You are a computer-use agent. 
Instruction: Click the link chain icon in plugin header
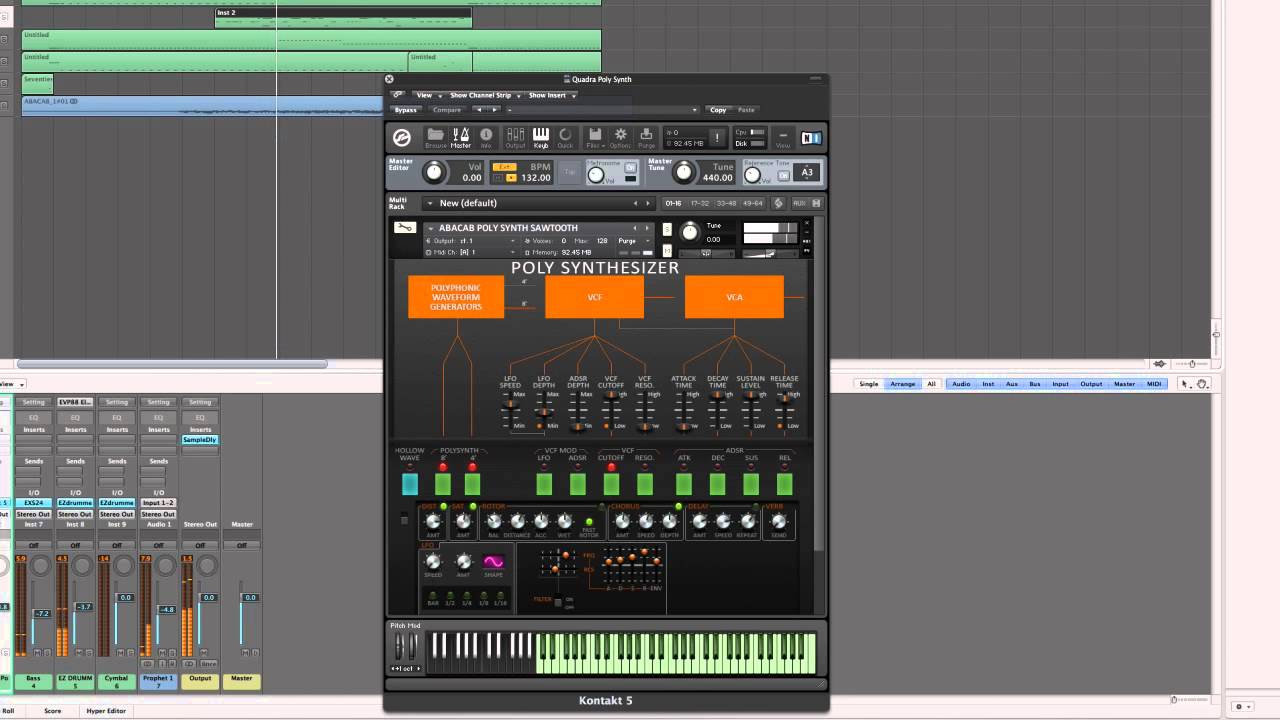(x=398, y=95)
